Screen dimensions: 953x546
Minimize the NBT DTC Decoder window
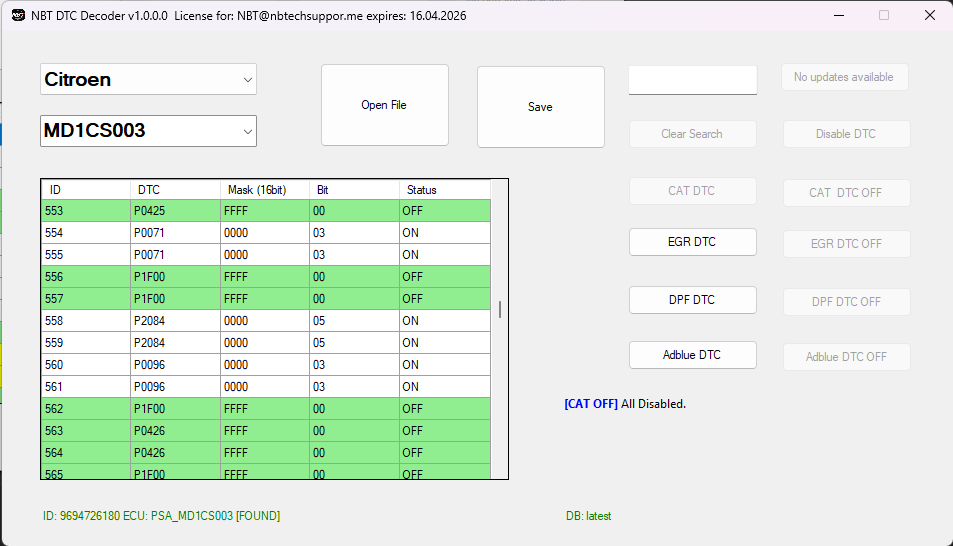pos(839,15)
